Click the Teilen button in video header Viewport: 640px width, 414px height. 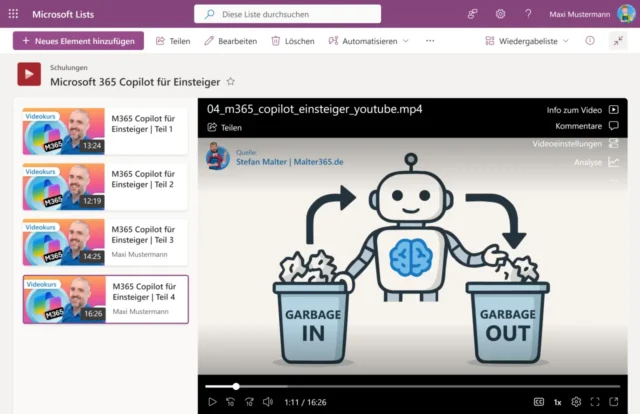[x=224, y=127]
